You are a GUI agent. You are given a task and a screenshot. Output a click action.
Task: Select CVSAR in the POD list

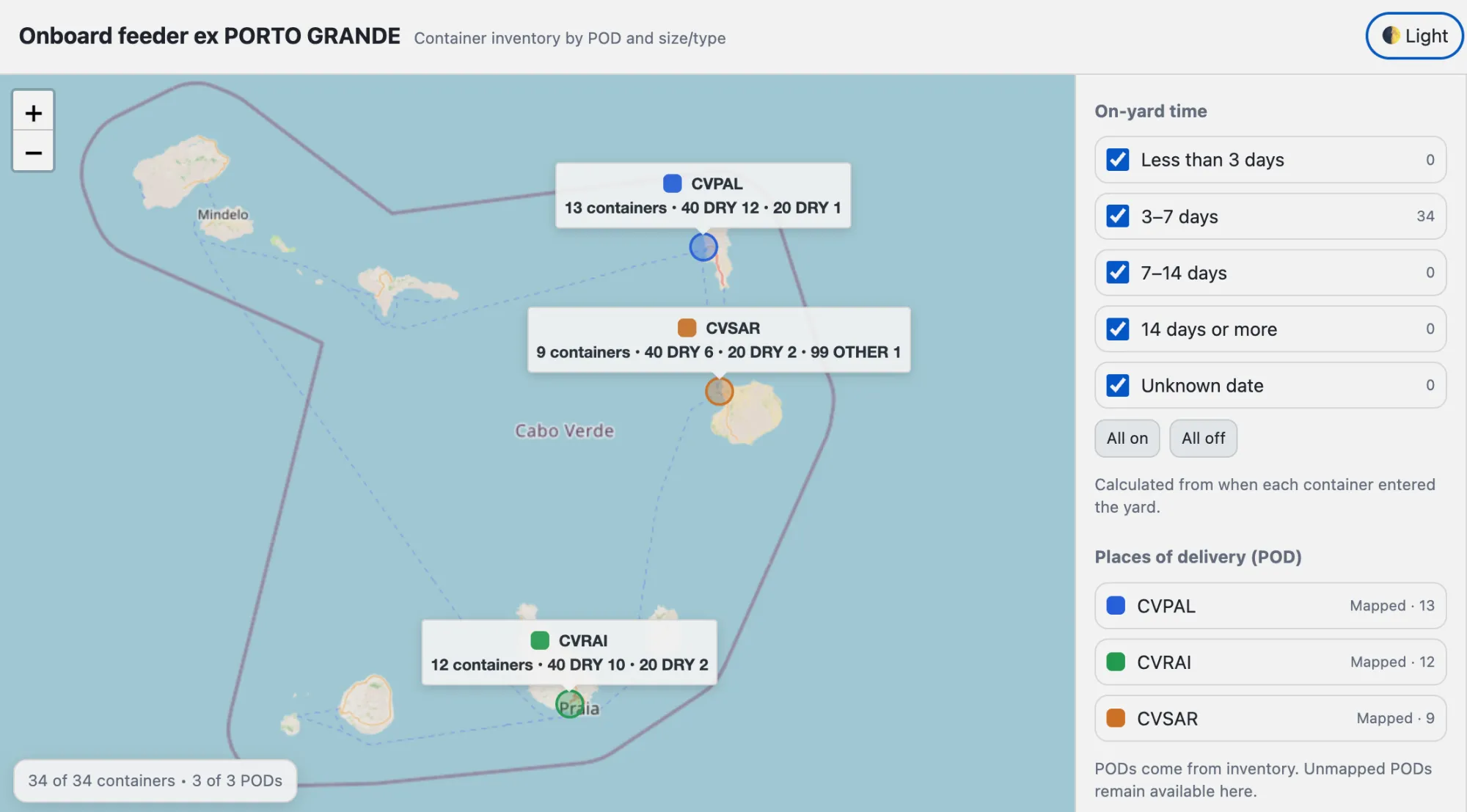[1270, 719]
